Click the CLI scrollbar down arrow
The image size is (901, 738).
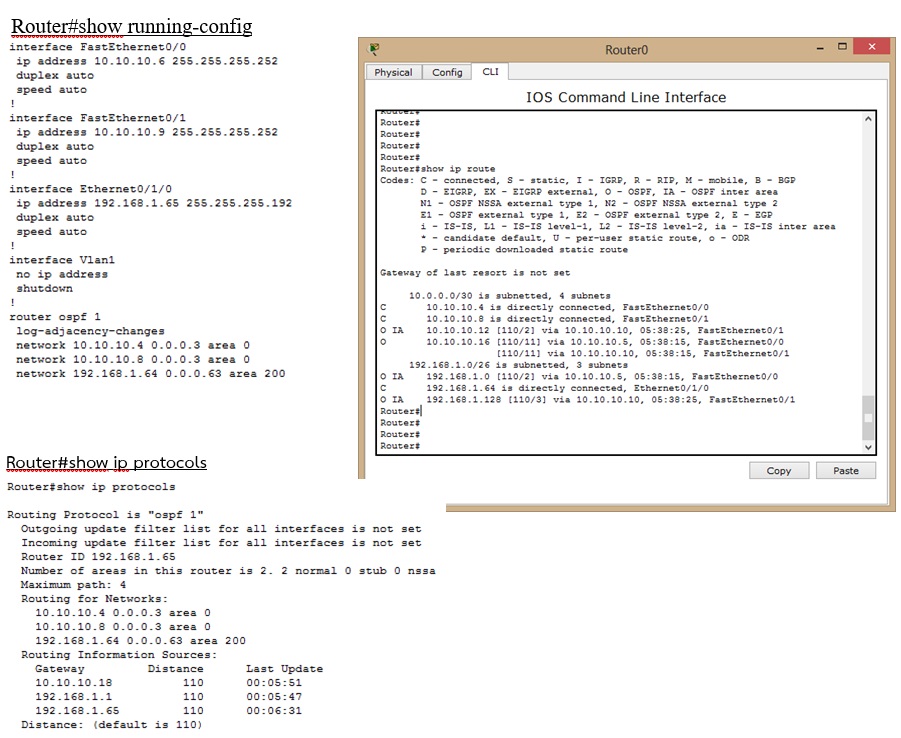(868, 447)
